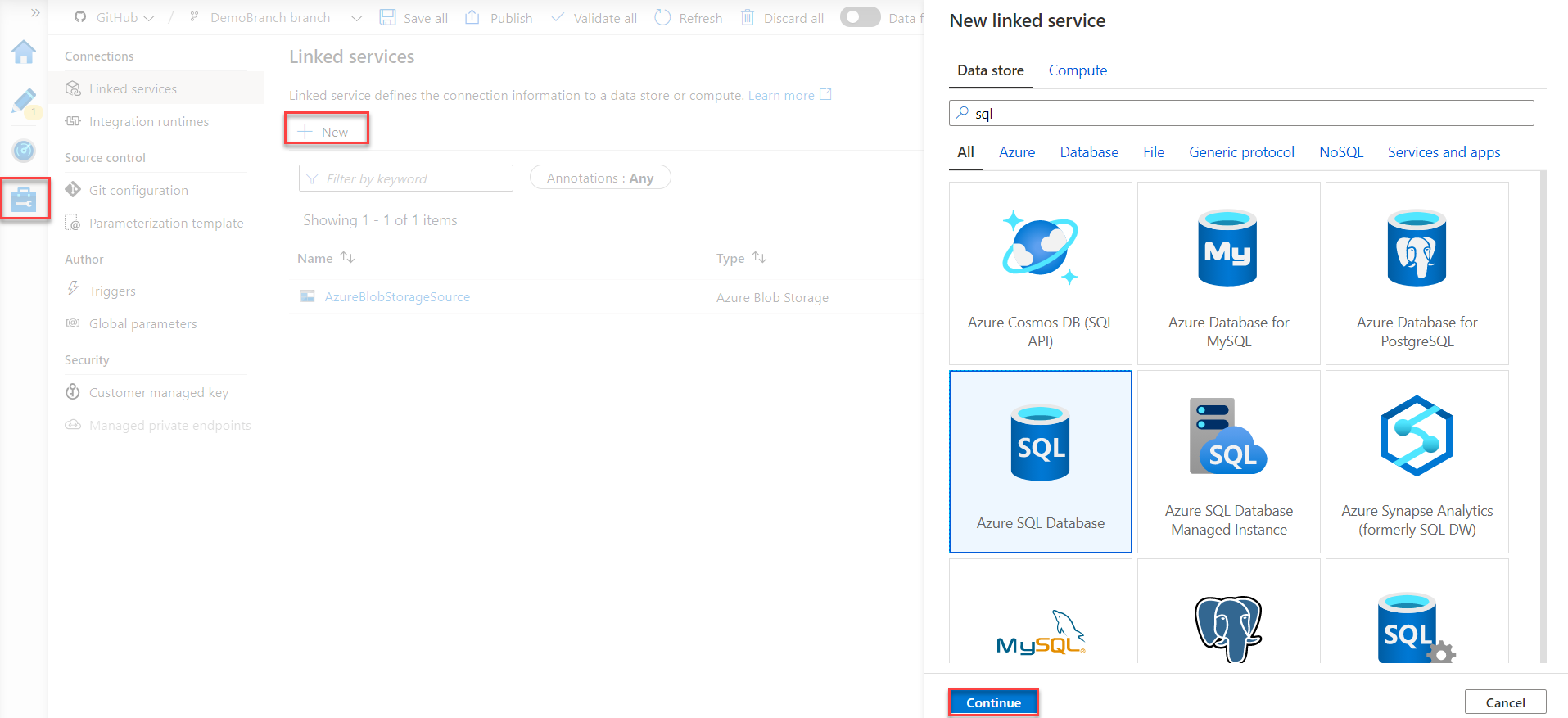Select the File category filter
Viewport: 1568px width, 718px height.
click(x=1154, y=152)
